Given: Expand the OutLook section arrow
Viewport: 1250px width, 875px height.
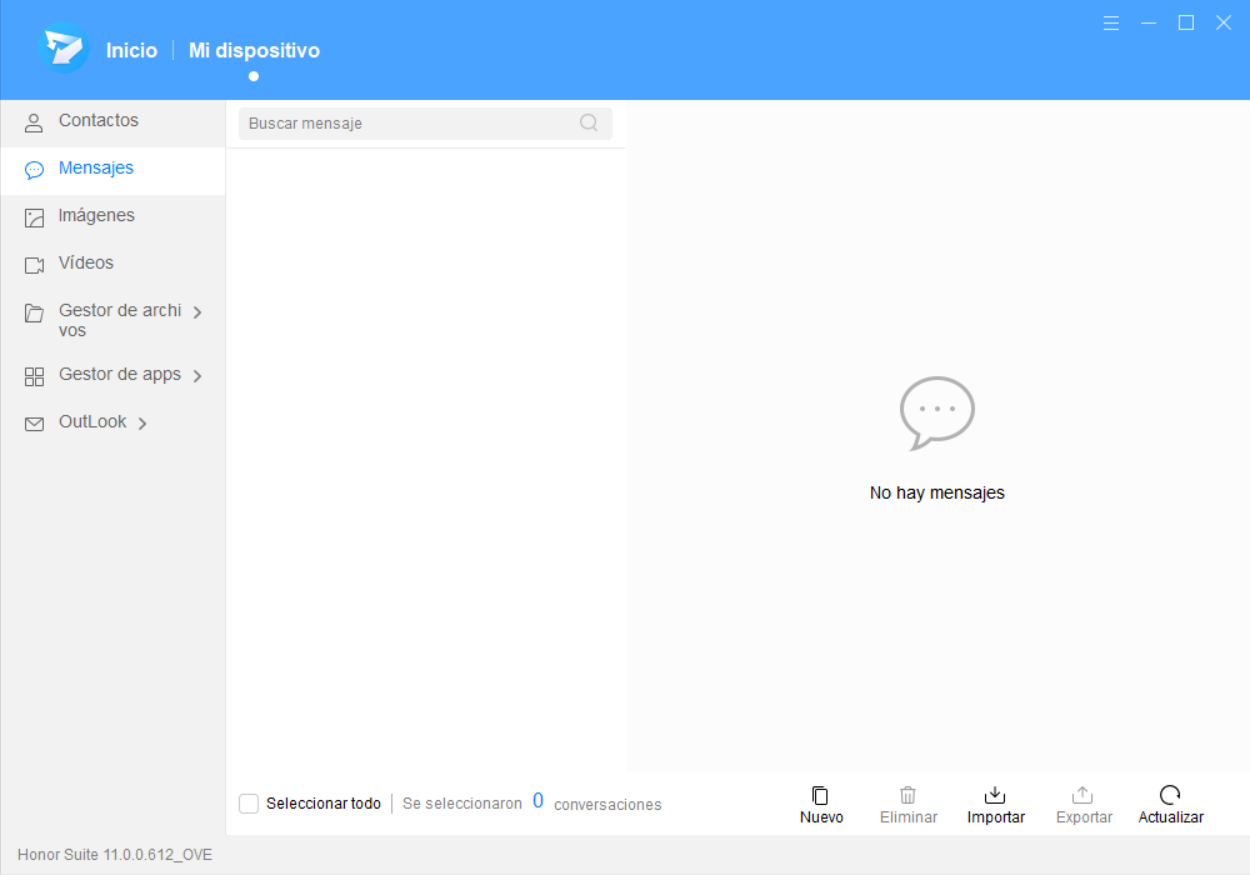Looking at the screenshot, I should 142,423.
